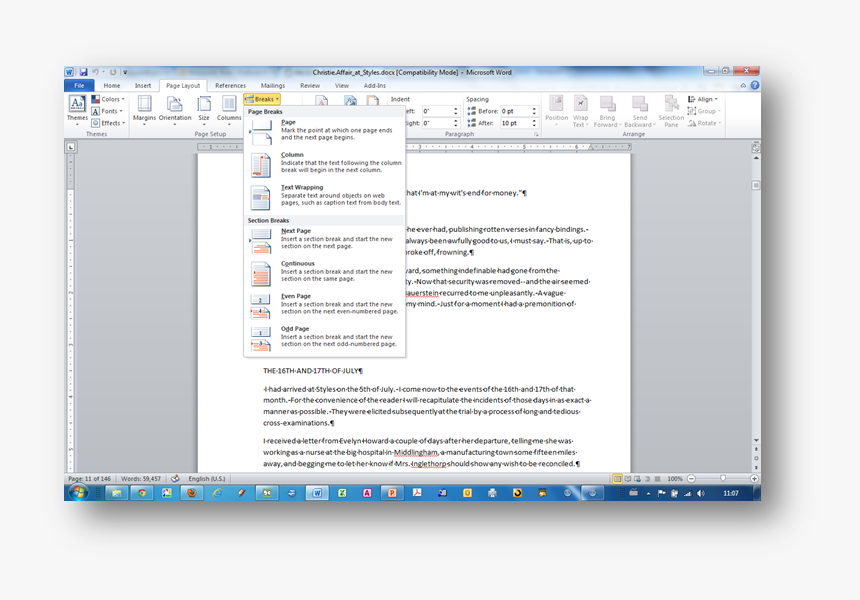Open the Wrap Text options
860x600 pixels.
580,111
